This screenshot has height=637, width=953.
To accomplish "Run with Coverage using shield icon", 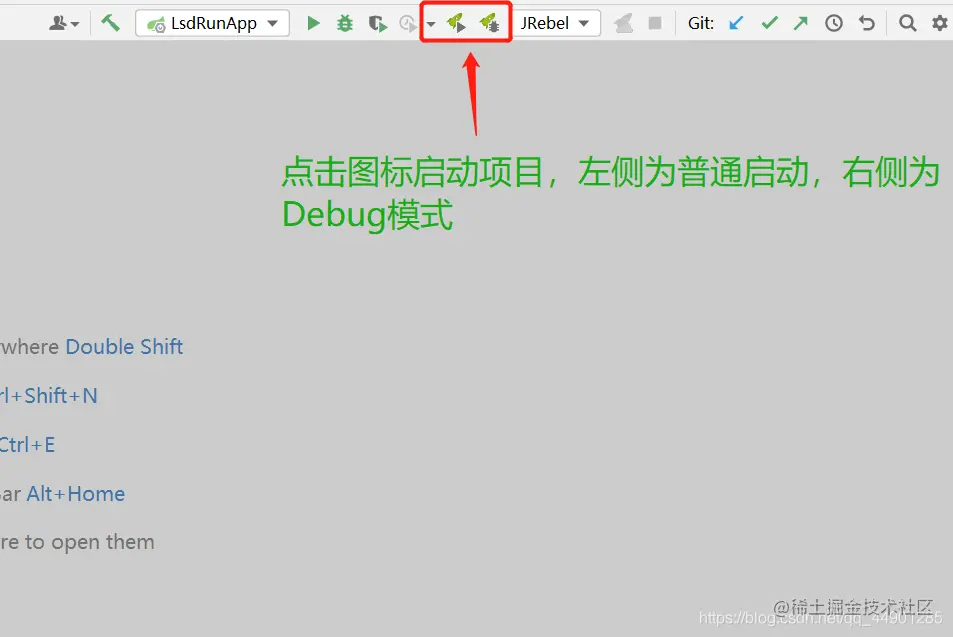I will pos(377,22).
